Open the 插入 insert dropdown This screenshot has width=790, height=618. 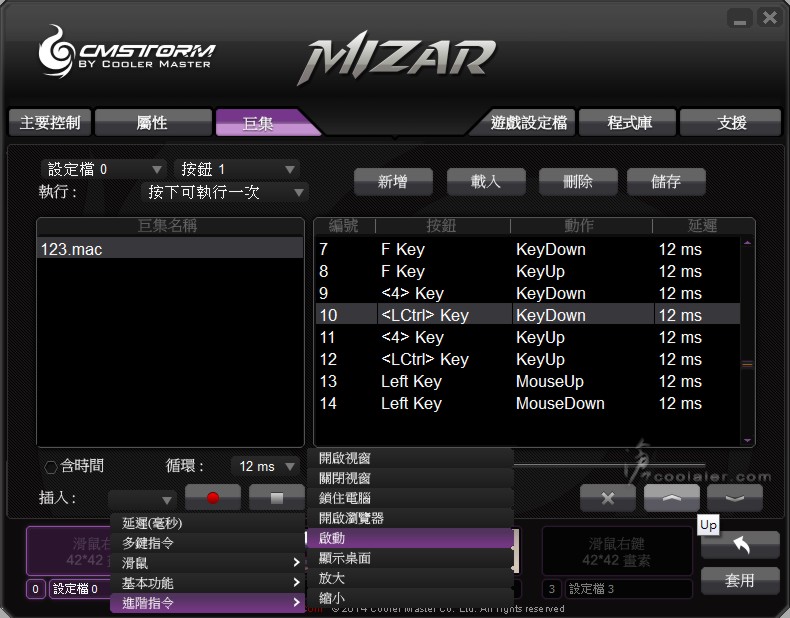[x=142, y=500]
